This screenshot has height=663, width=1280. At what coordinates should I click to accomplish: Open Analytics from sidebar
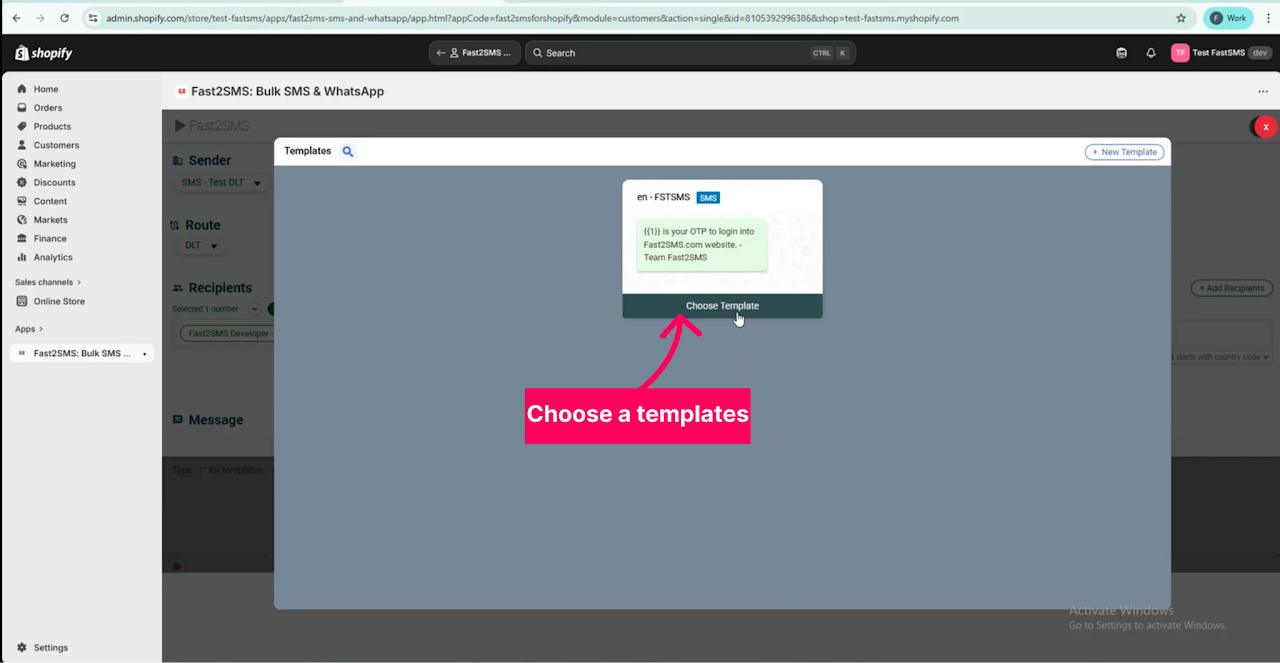[x=53, y=257]
